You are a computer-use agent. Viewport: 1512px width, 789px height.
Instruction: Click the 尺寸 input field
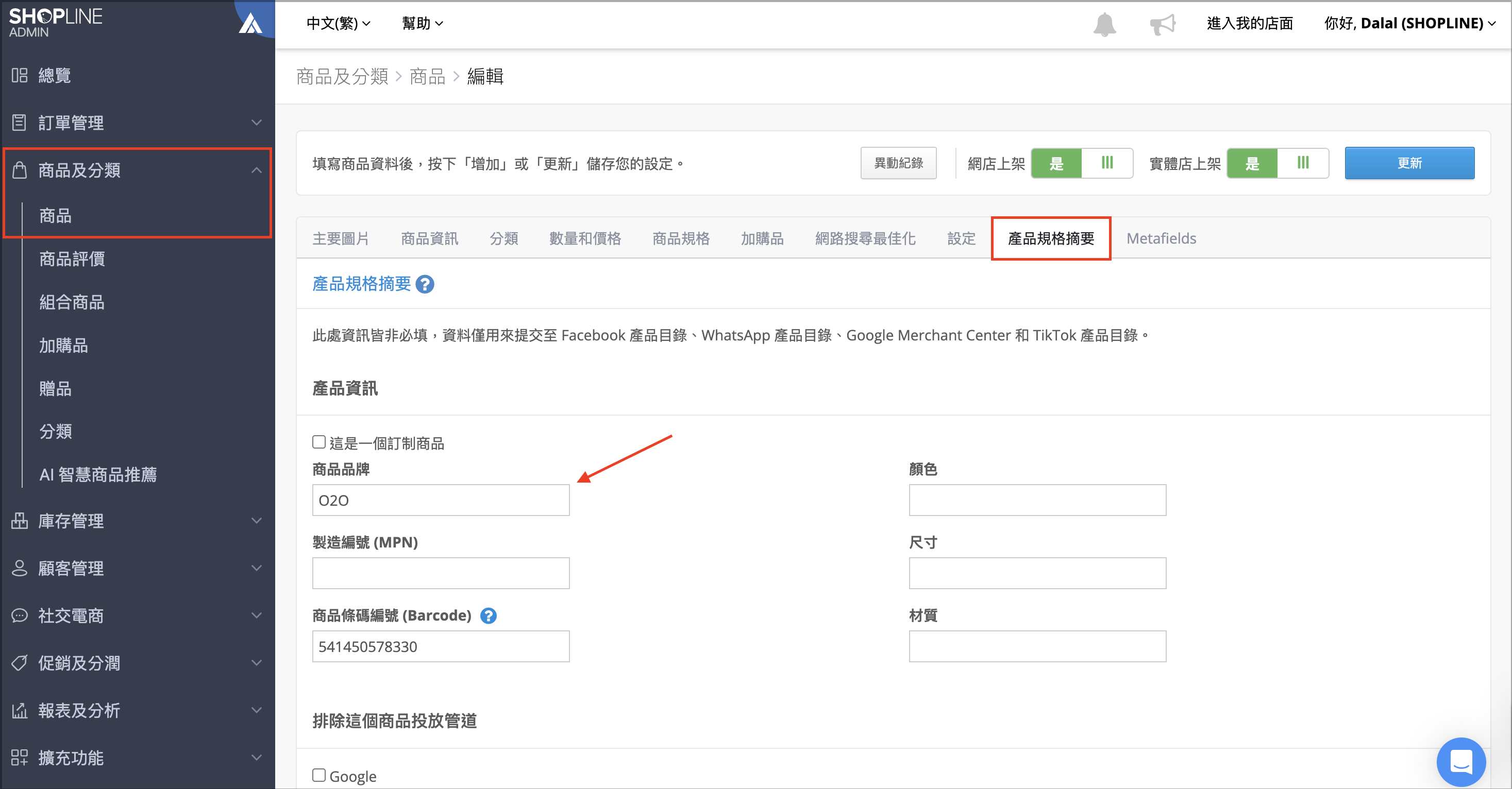1037,573
